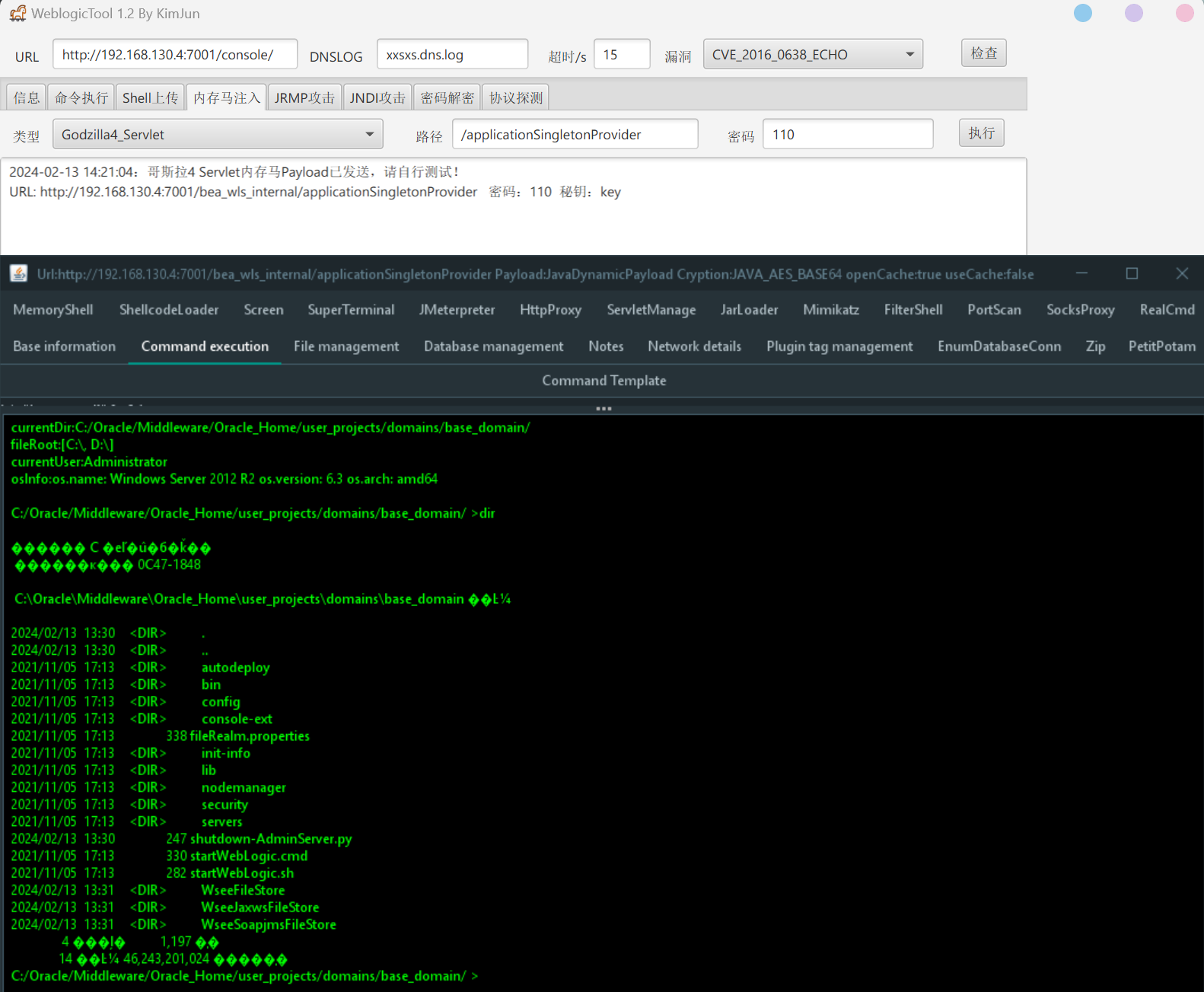Switch to the 密码解密 tab
This screenshot has width=1204, height=992.
coord(447,97)
